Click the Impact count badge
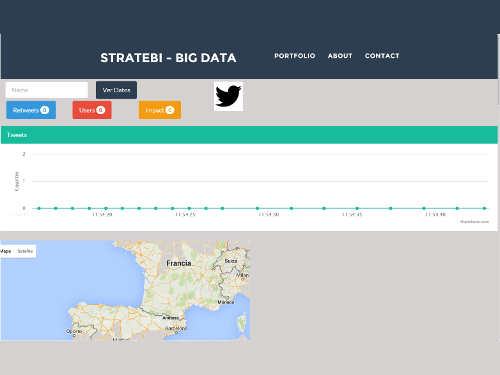 click(170, 110)
